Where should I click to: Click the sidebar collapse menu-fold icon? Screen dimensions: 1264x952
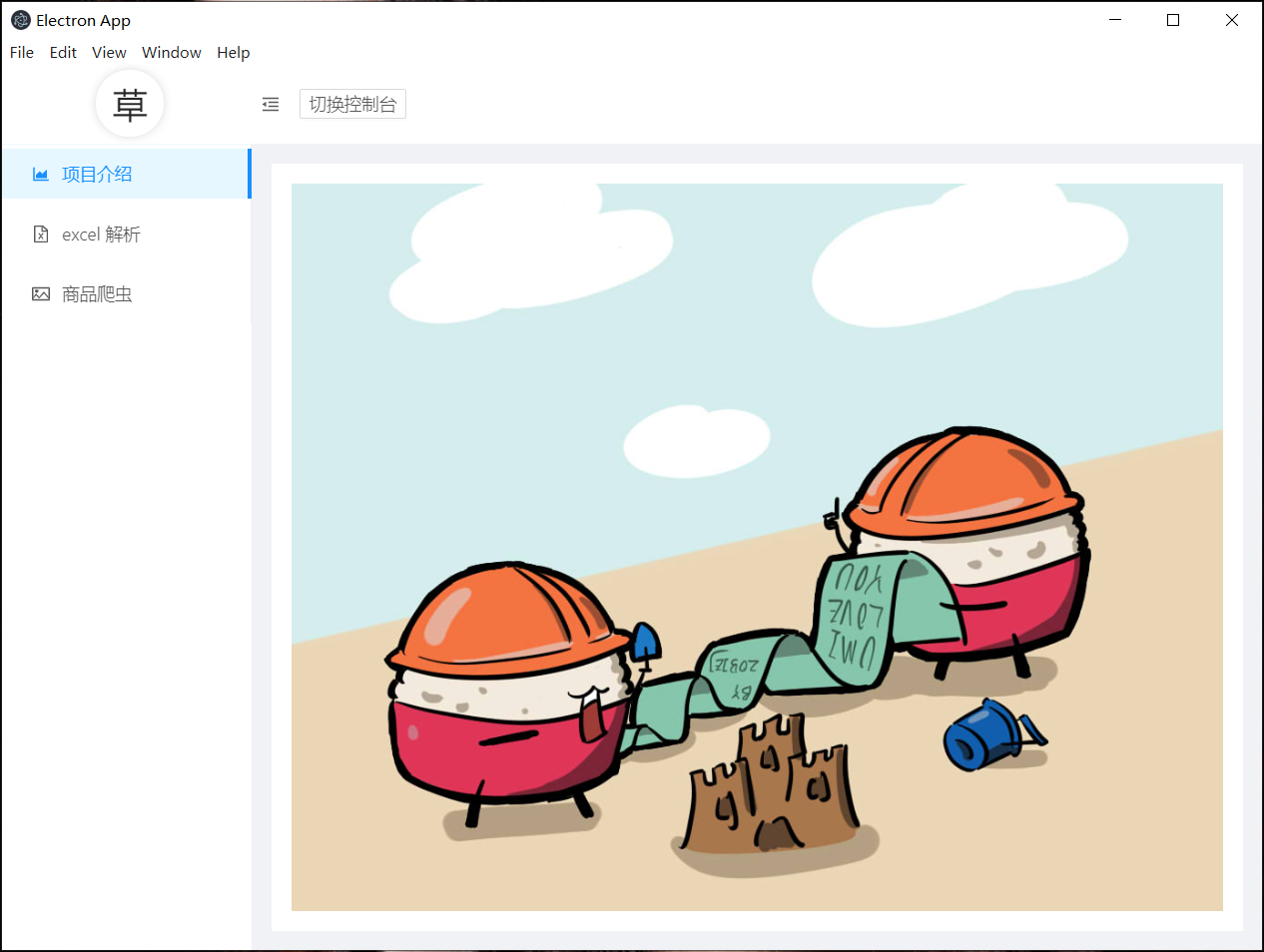coord(271,104)
